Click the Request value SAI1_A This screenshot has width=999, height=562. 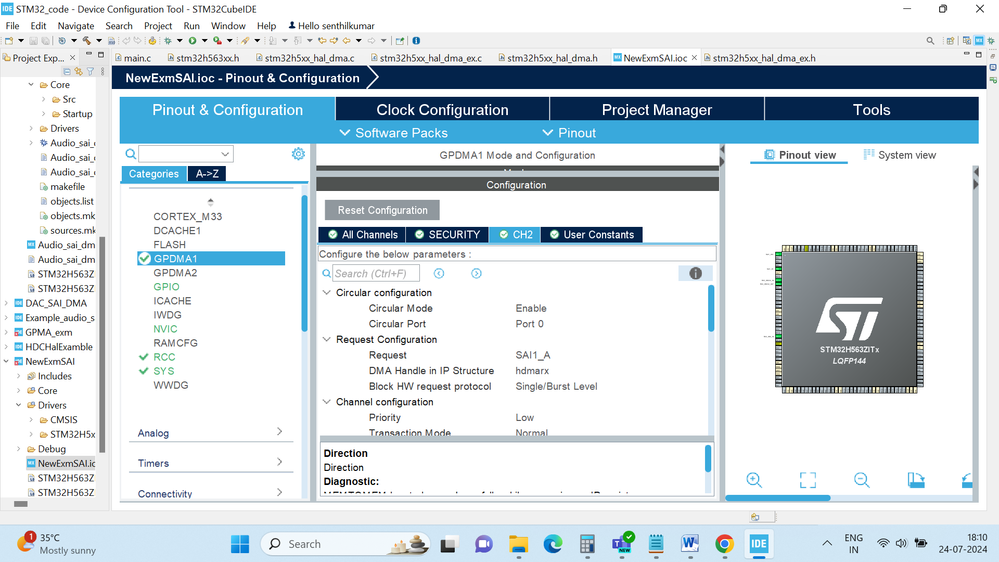click(x=533, y=355)
